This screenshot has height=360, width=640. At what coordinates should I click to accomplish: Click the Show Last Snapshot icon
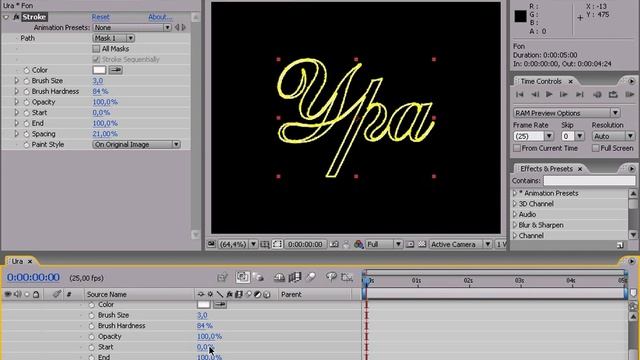coord(346,244)
